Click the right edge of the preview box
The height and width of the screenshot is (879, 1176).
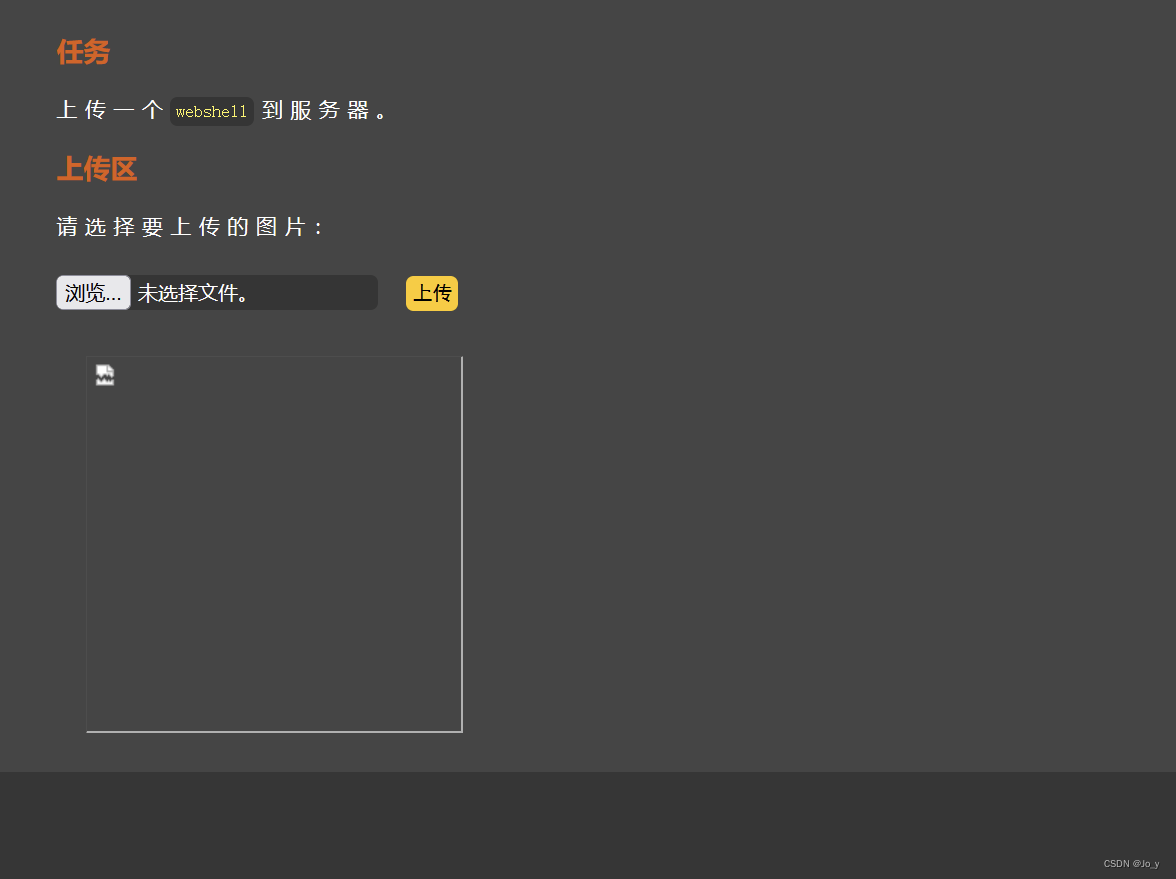point(461,545)
